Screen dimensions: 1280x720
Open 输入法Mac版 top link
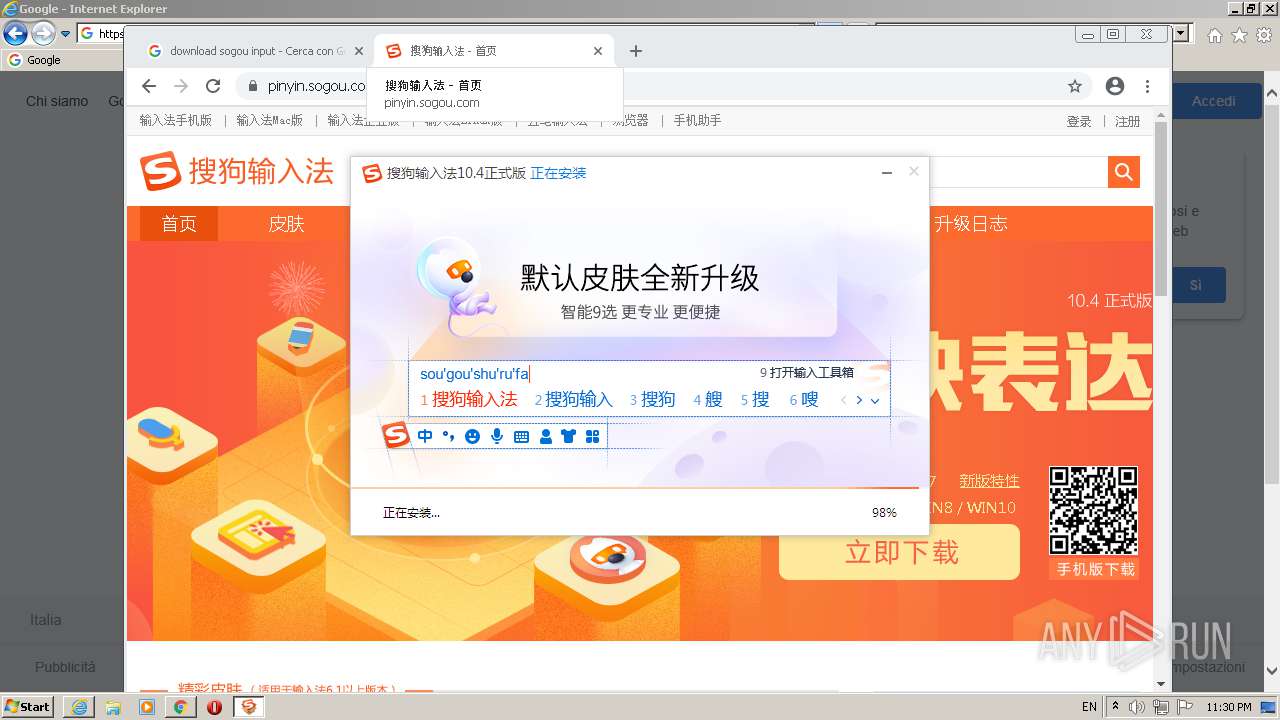point(270,120)
